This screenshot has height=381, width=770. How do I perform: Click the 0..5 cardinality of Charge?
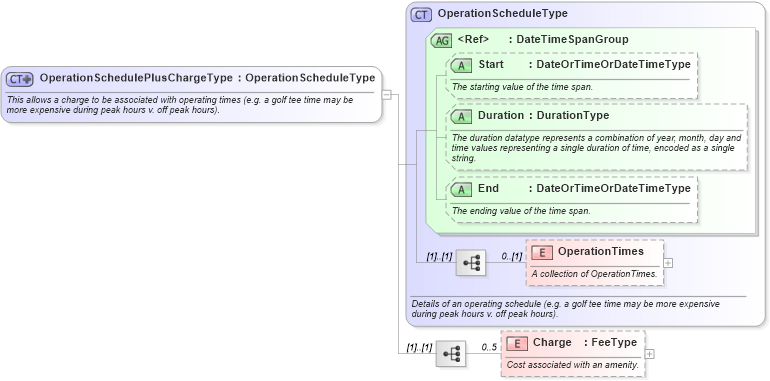coord(489,348)
